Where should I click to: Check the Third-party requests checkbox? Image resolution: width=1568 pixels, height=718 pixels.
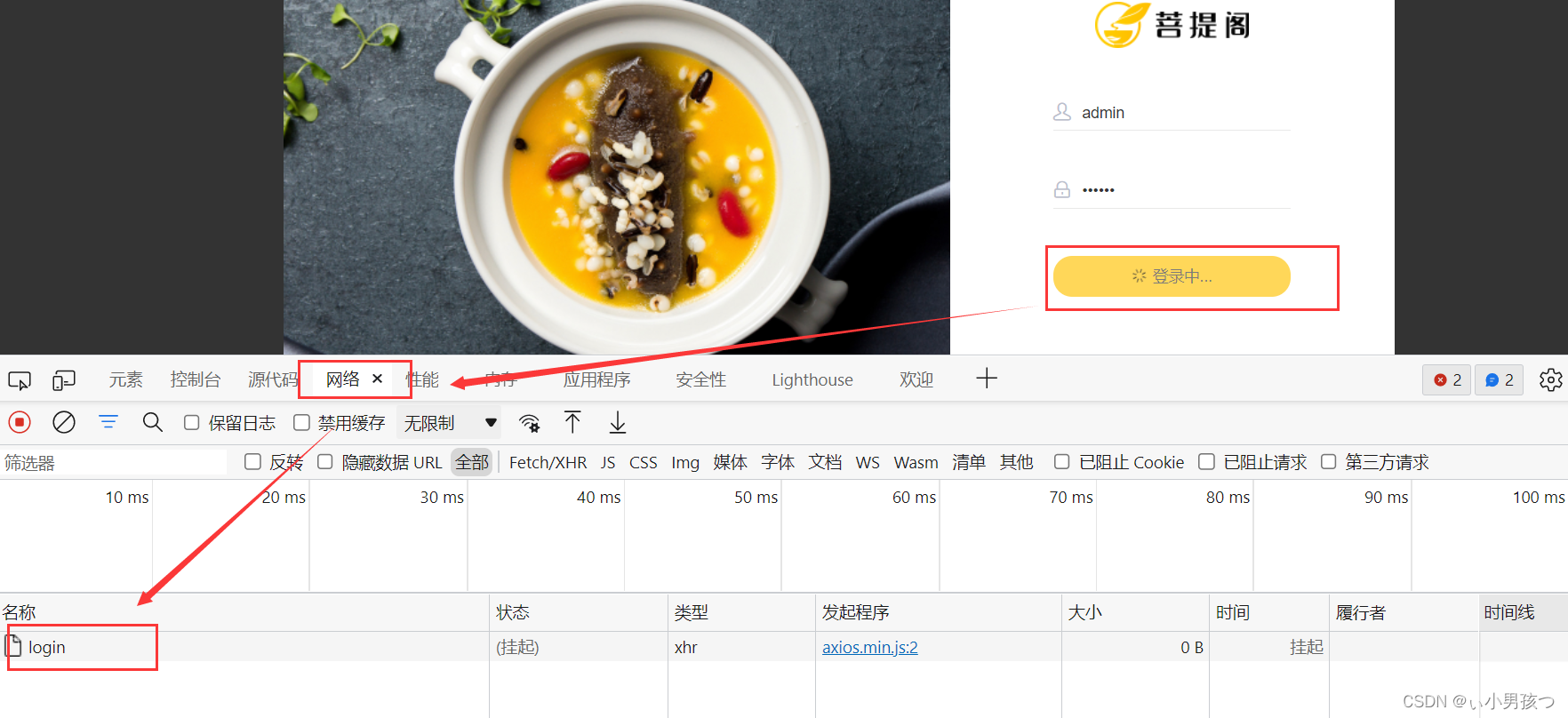pyautogui.click(x=1329, y=462)
